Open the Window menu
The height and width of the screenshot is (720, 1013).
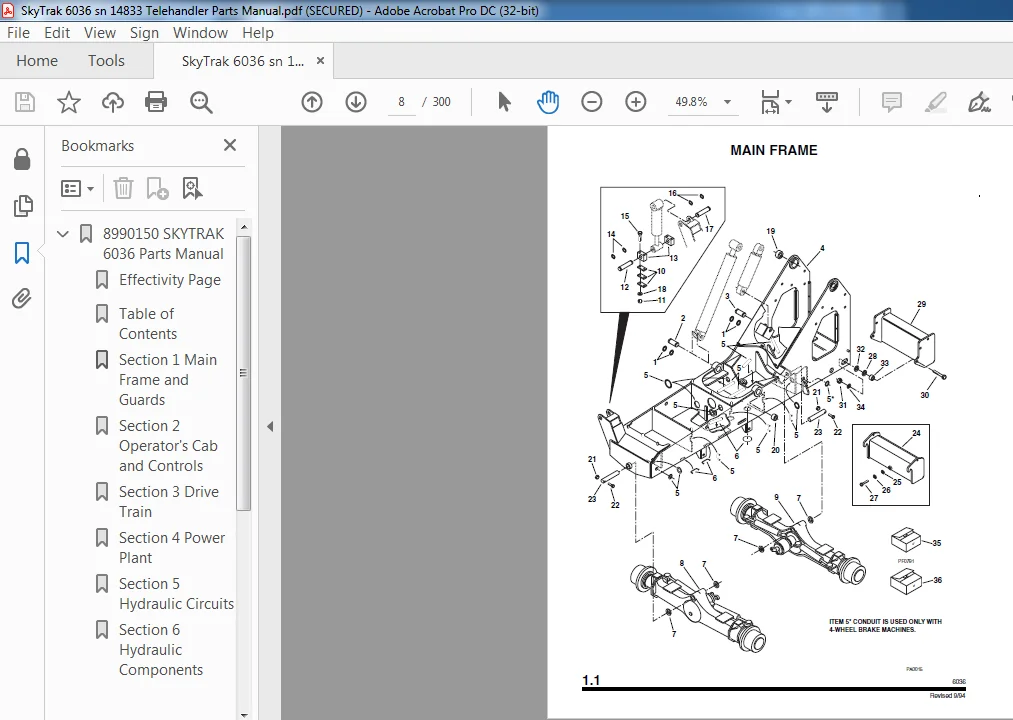[x=200, y=33]
